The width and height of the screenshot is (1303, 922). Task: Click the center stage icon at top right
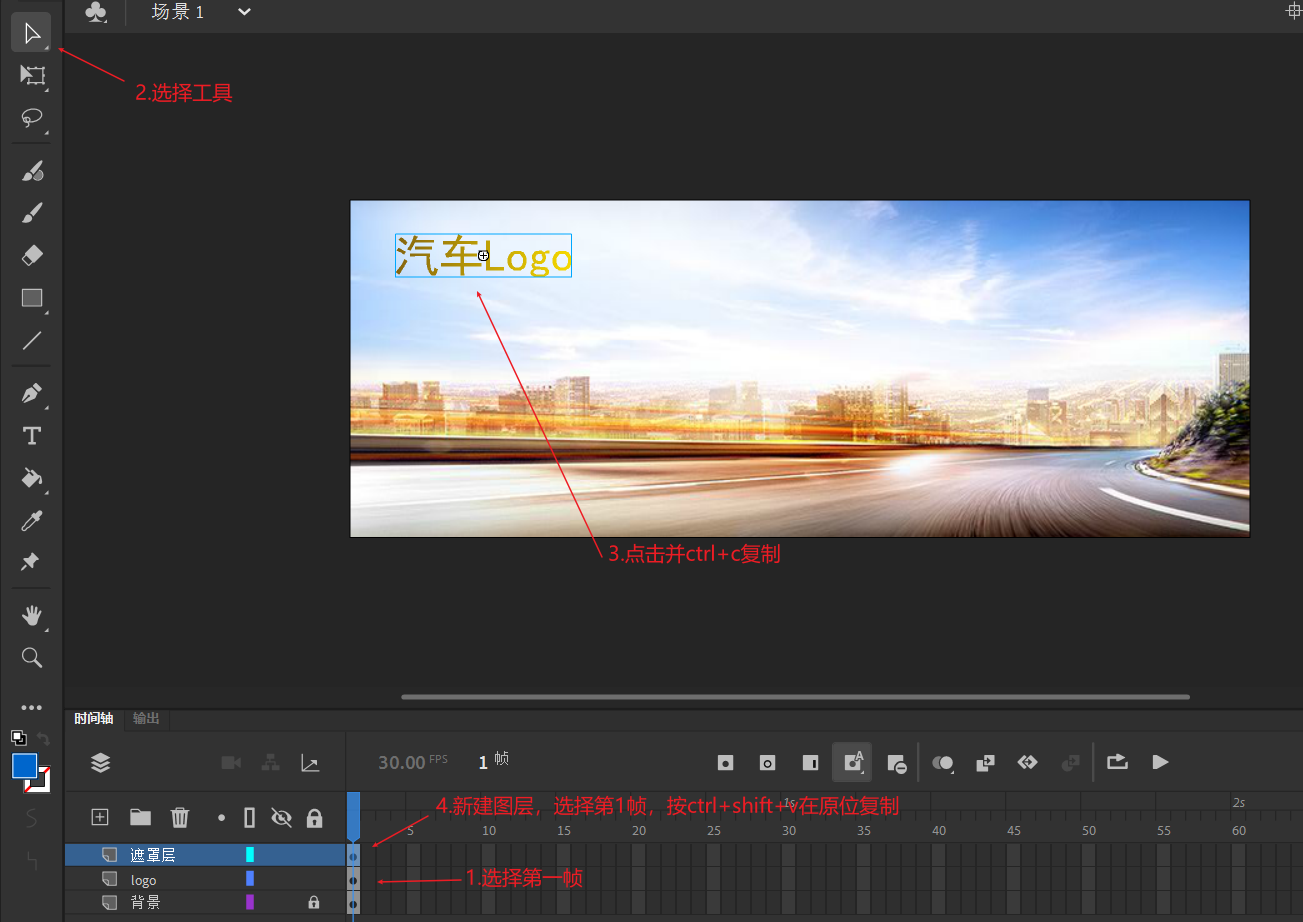[x=1294, y=10]
